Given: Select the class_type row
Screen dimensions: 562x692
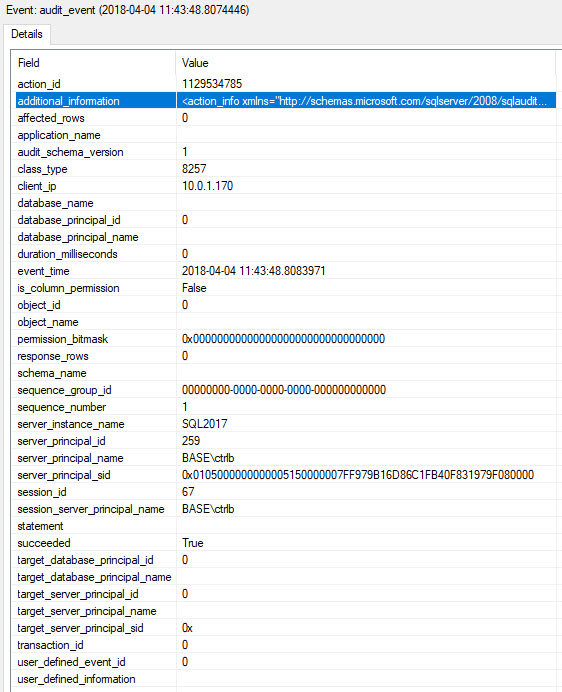Looking at the screenshot, I should (286, 169).
